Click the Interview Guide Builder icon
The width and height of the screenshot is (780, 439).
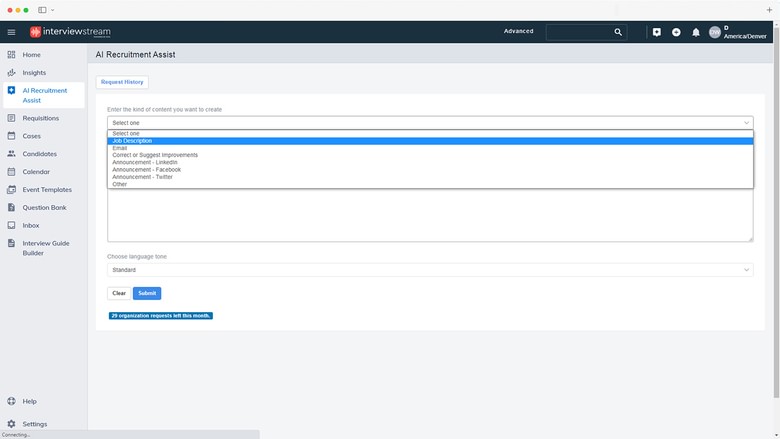tap(11, 243)
